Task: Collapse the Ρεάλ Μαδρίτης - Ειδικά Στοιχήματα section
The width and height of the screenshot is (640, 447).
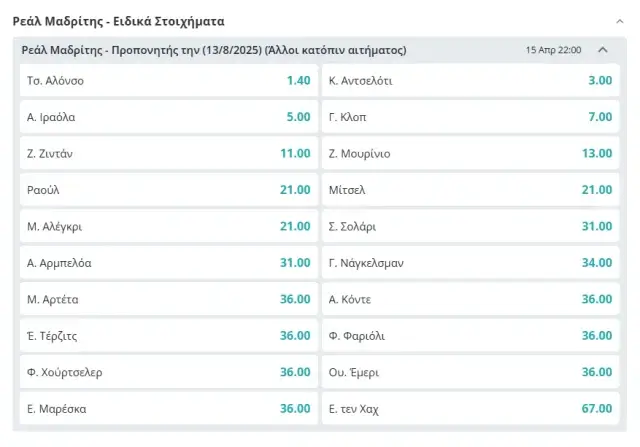Action: (x=620, y=21)
